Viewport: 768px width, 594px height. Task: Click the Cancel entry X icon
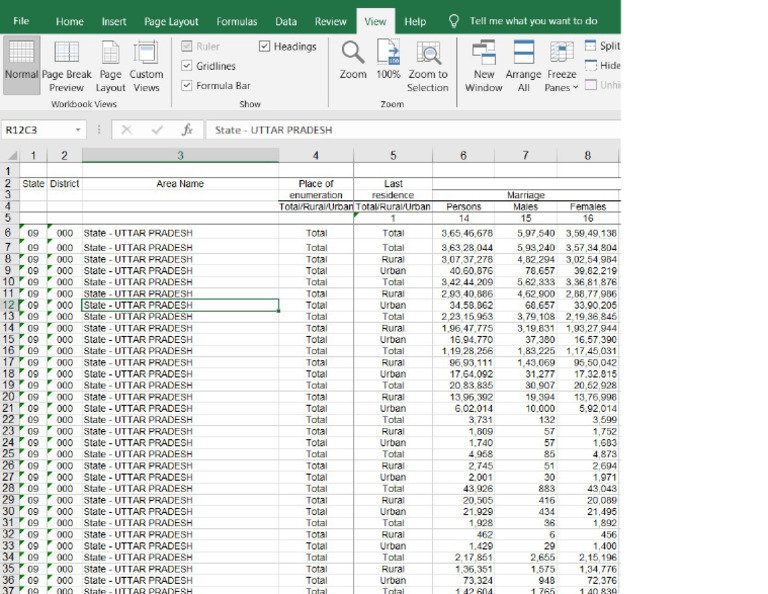(x=126, y=130)
